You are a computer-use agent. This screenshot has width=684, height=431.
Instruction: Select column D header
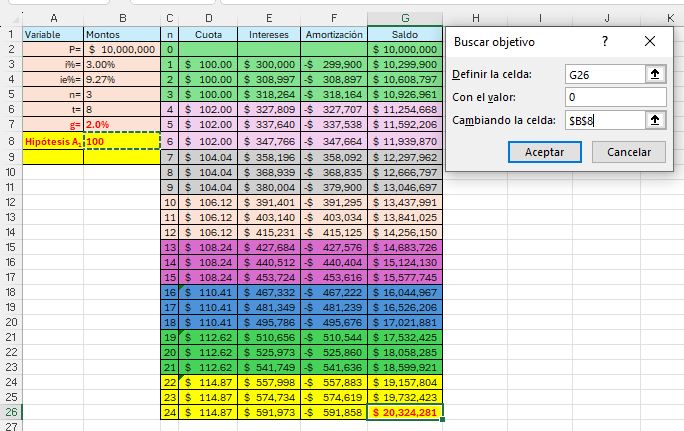point(208,18)
